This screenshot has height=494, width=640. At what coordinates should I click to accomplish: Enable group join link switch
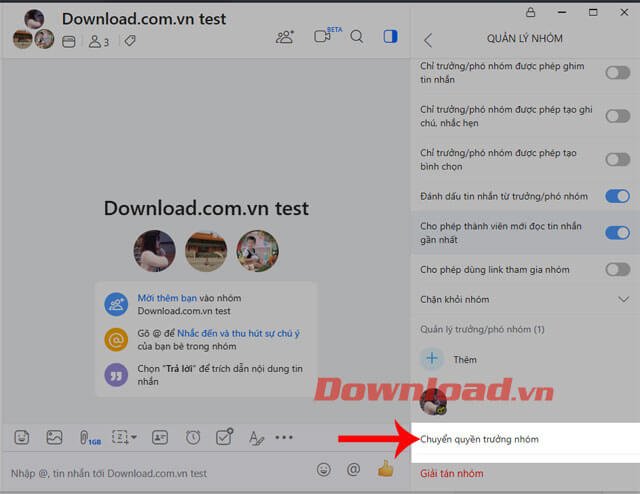(x=618, y=269)
